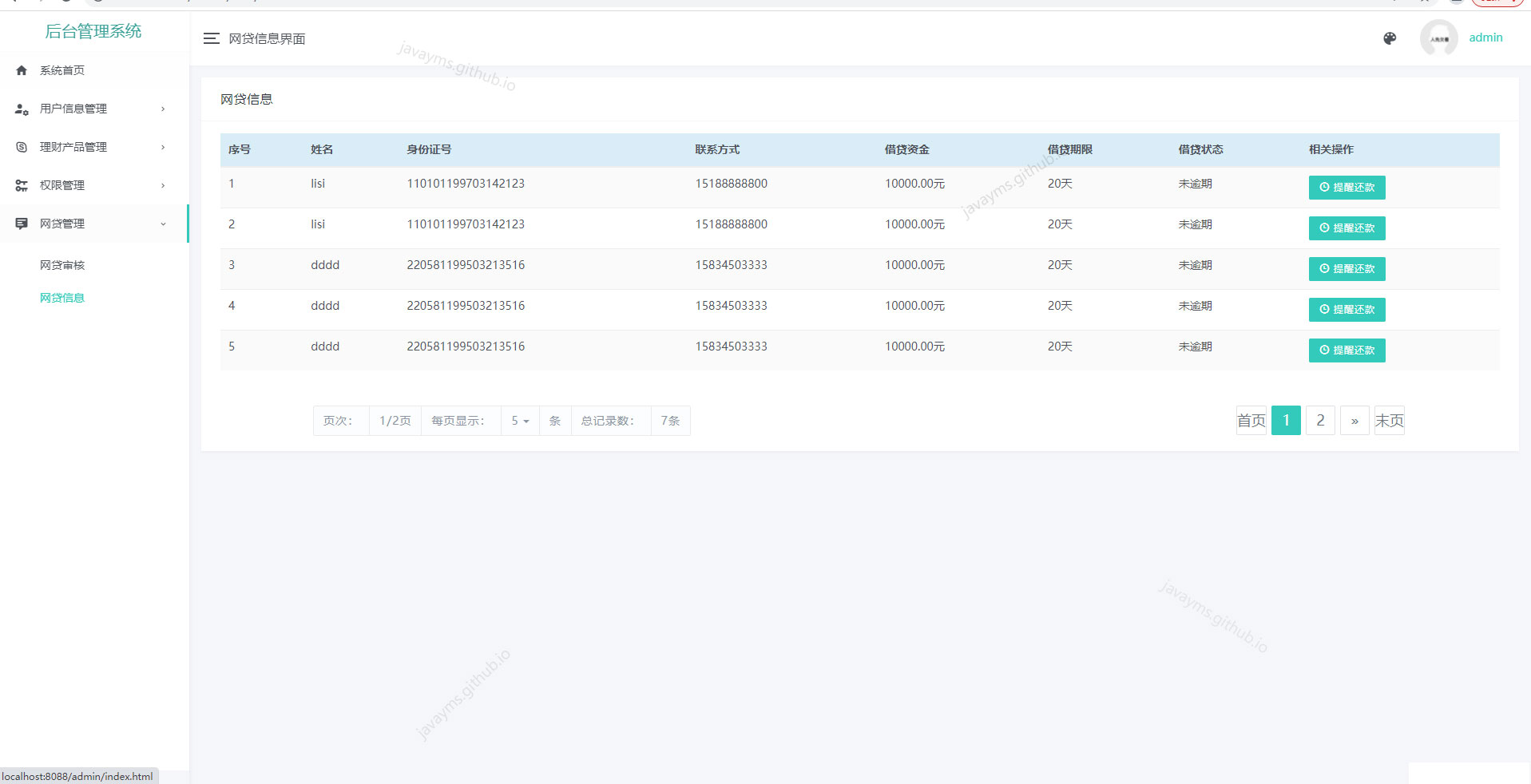Screen dimensions: 1531x784
Task: Expand the 理财产品管理 submenu chevron
Action: pos(163,147)
